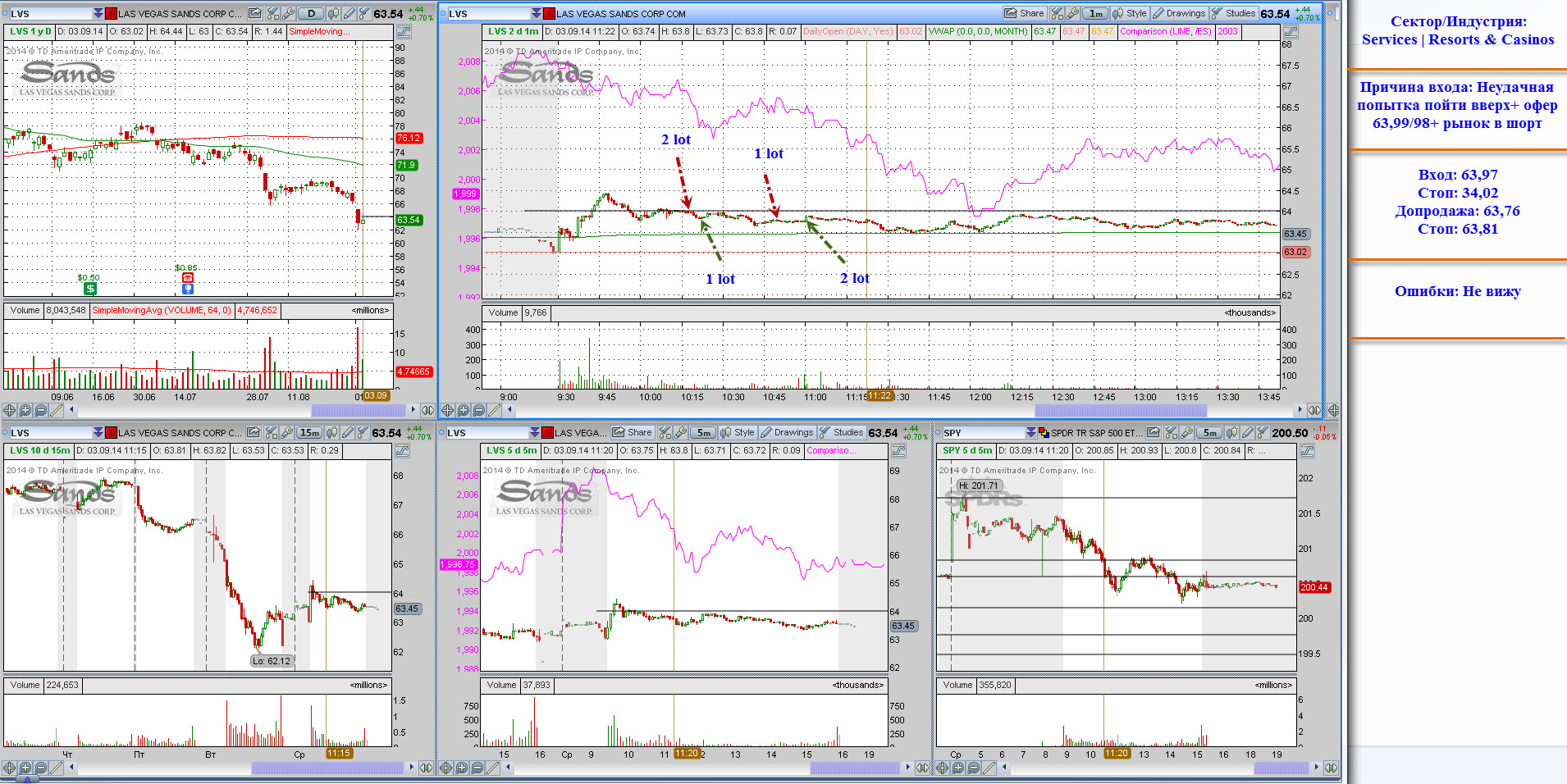Toggle curve icon beside LVS 5m chart legend
Screen dimensions: 1567x784
(x=898, y=451)
